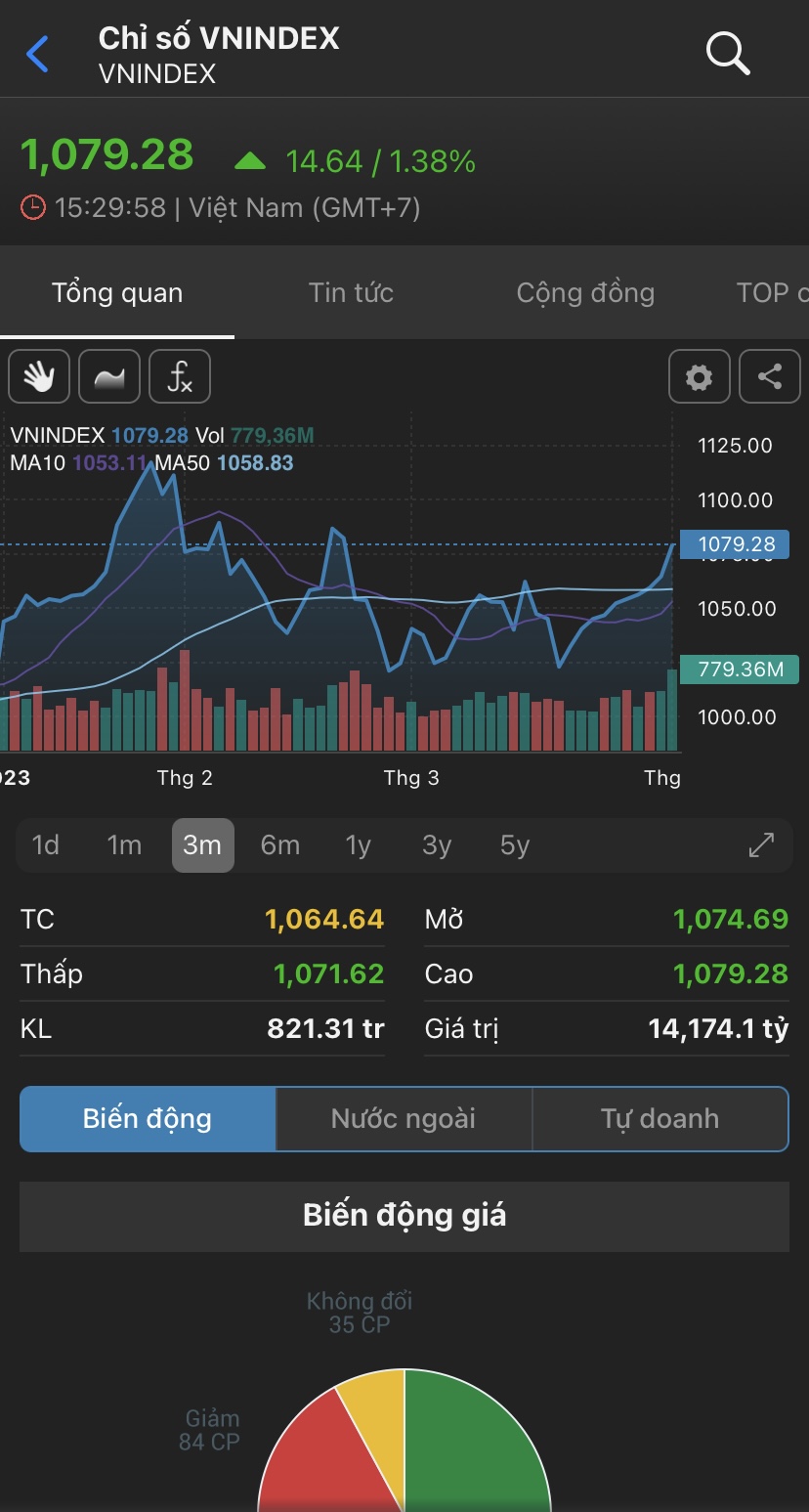Select the 1d time range

tap(46, 844)
